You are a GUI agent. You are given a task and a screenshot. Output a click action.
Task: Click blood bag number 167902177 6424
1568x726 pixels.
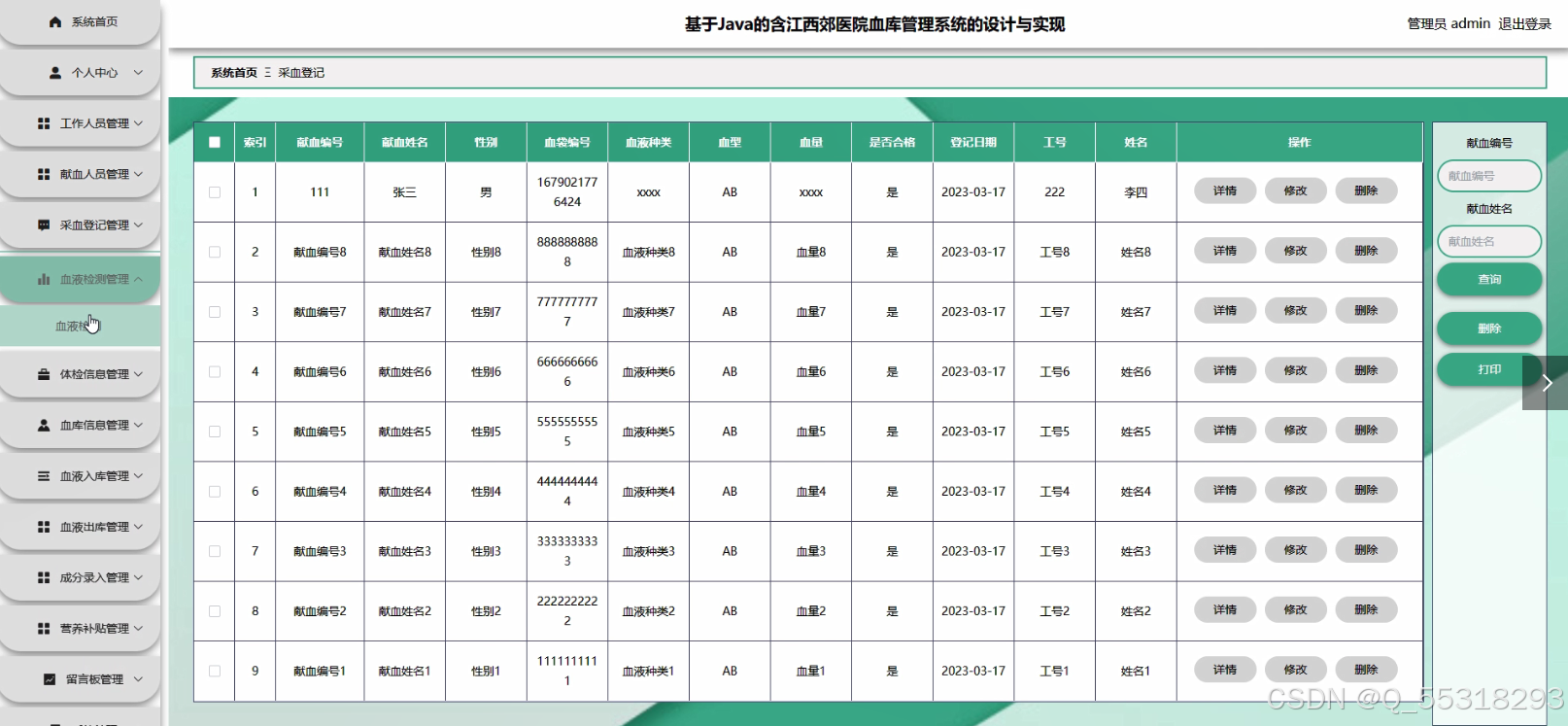(x=567, y=192)
